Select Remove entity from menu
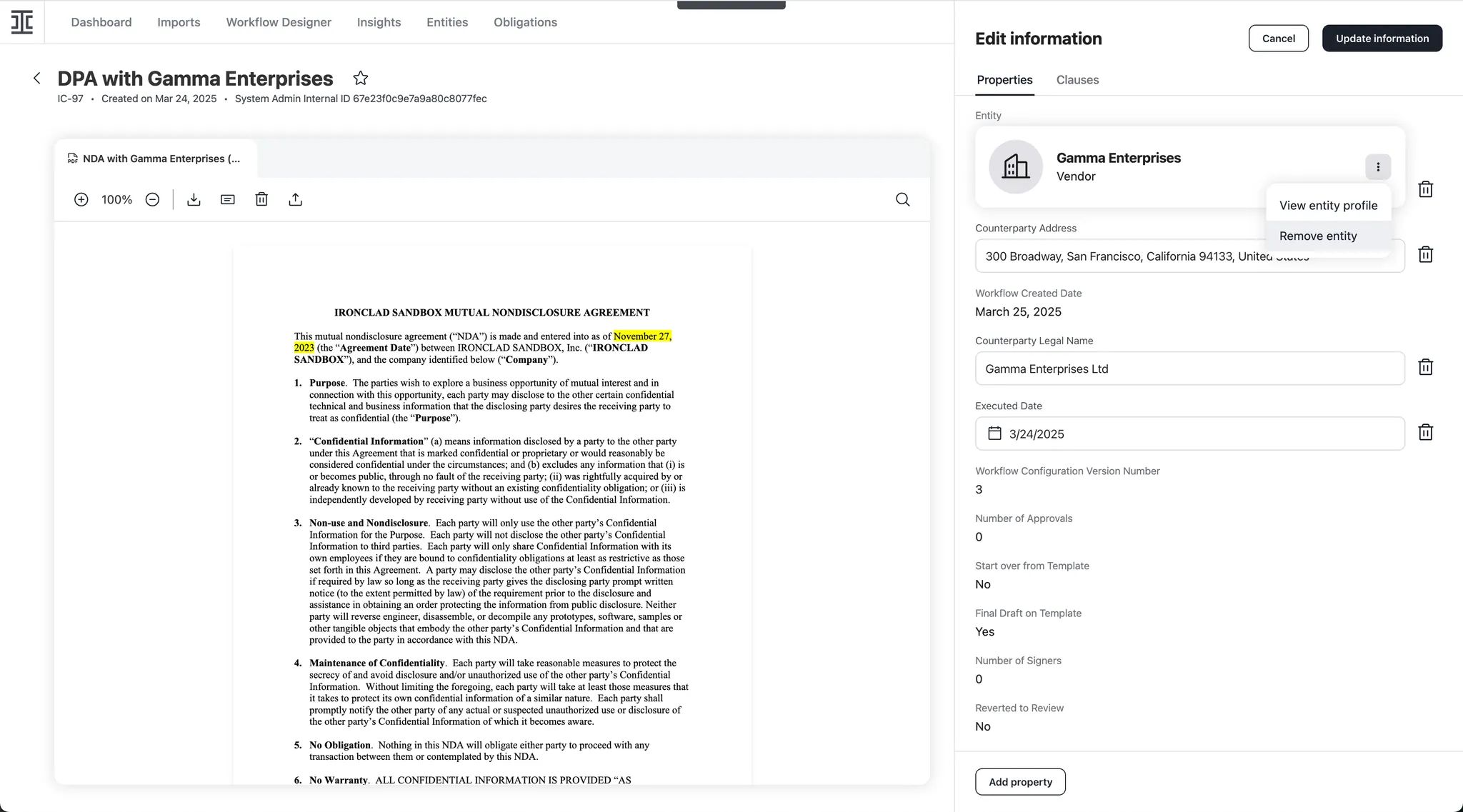The width and height of the screenshot is (1463, 812). coord(1318,236)
